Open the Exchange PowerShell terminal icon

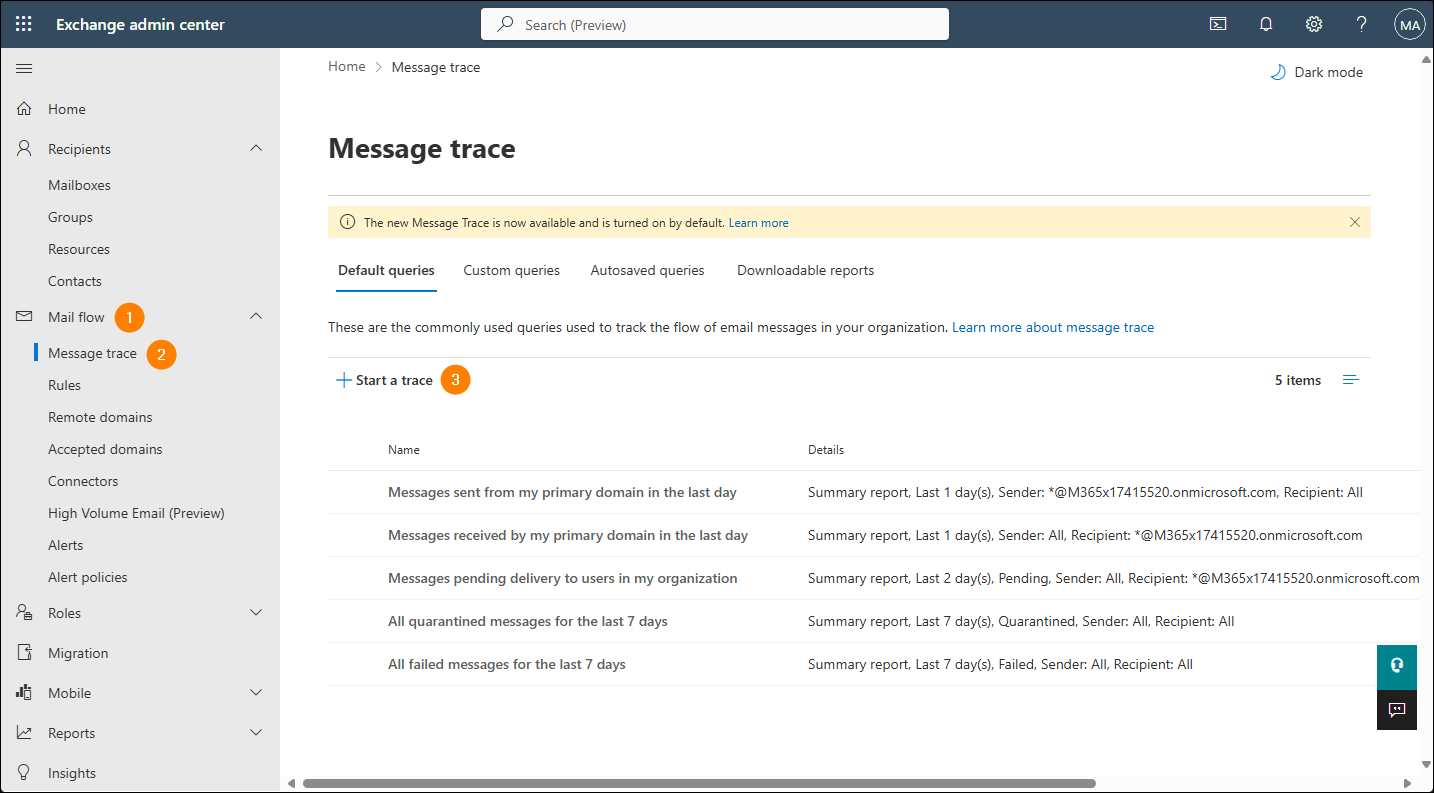[1217, 22]
